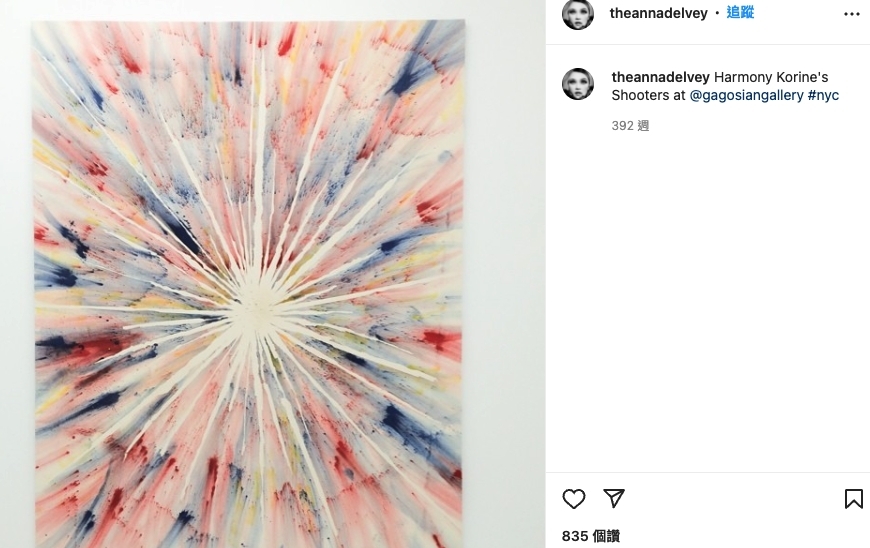The width and height of the screenshot is (870, 548).
Task: Open the @gagosiangallery mention
Action: [746, 95]
